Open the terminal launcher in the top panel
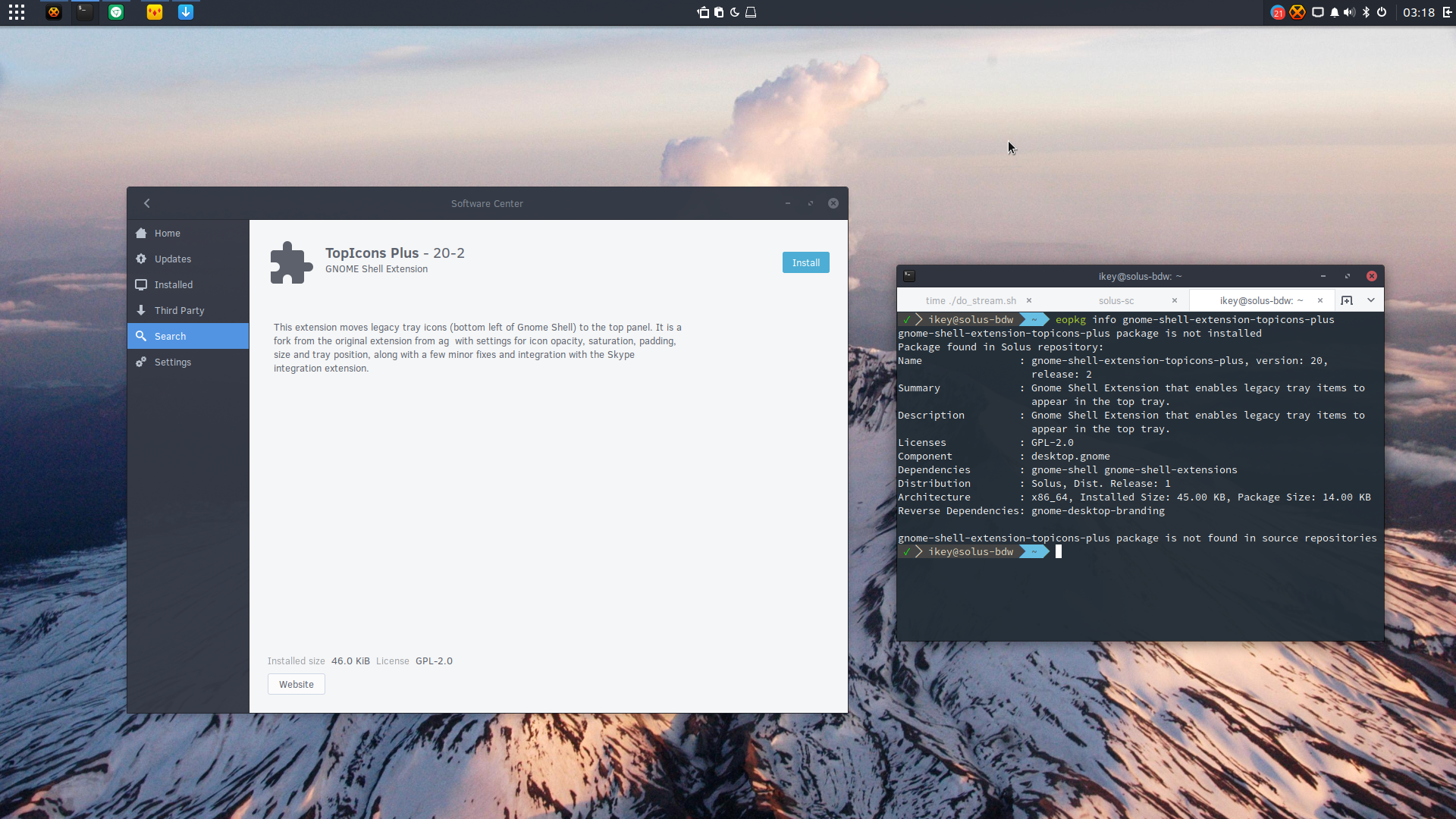Screen dimensions: 1456x819 tap(85, 12)
